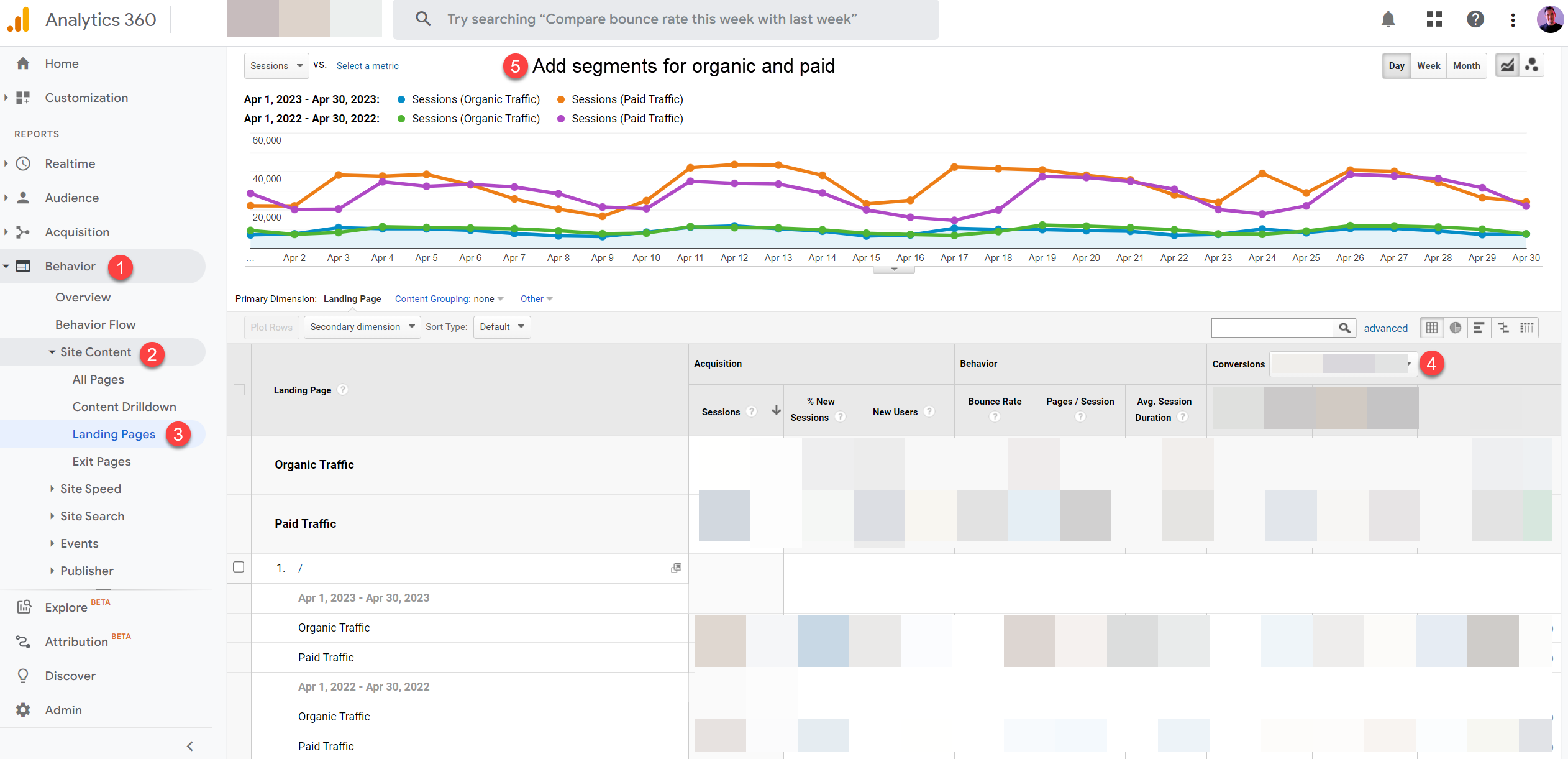
Task: Click the user/profile icon top right
Action: pyautogui.click(x=1549, y=19)
